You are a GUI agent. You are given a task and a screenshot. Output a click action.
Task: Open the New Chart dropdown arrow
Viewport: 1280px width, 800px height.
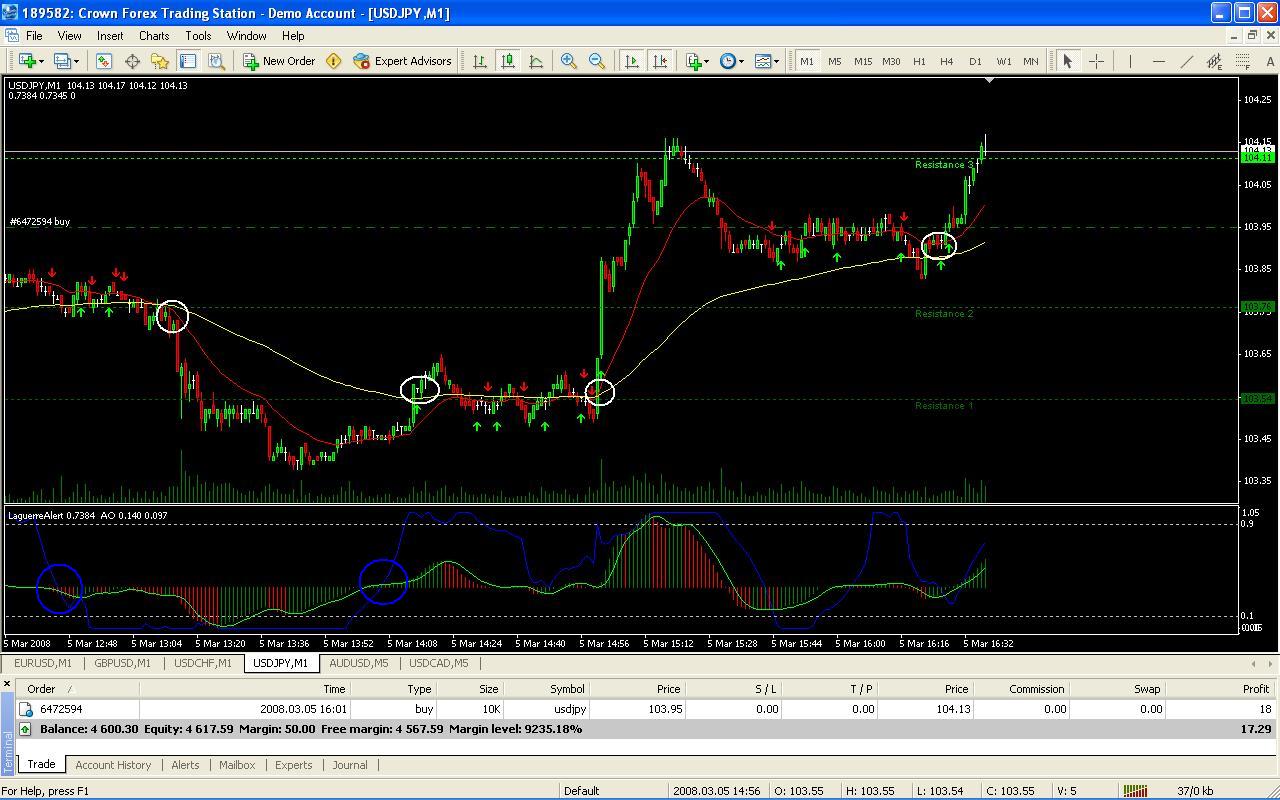point(41,61)
